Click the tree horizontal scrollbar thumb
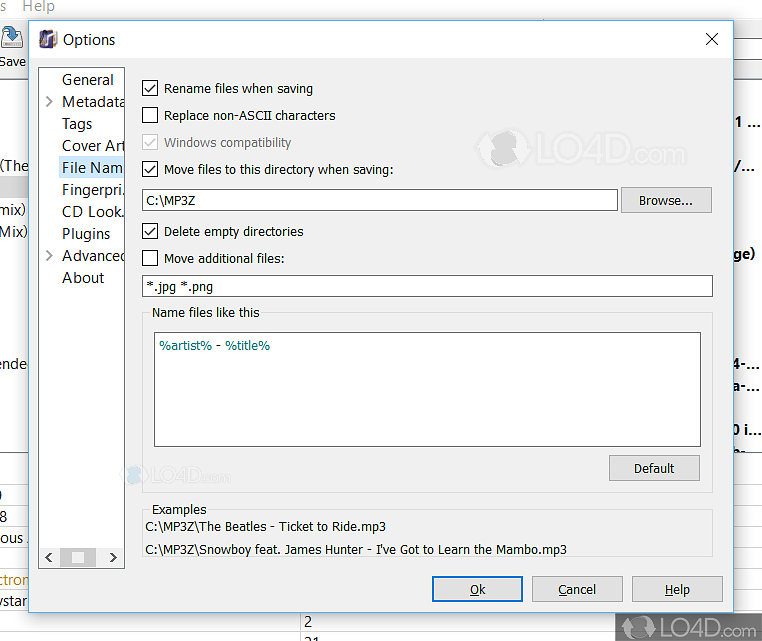Screen dimensions: 762x641 pyautogui.click(x=78, y=557)
